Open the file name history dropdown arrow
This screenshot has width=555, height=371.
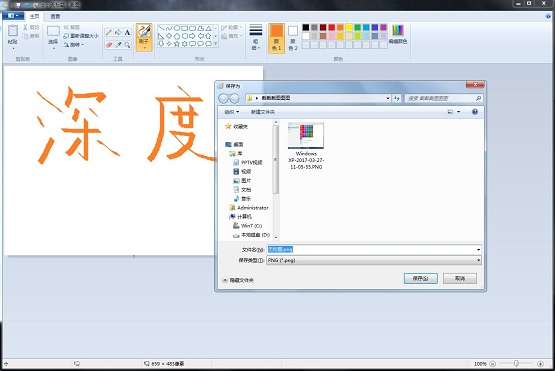point(478,250)
